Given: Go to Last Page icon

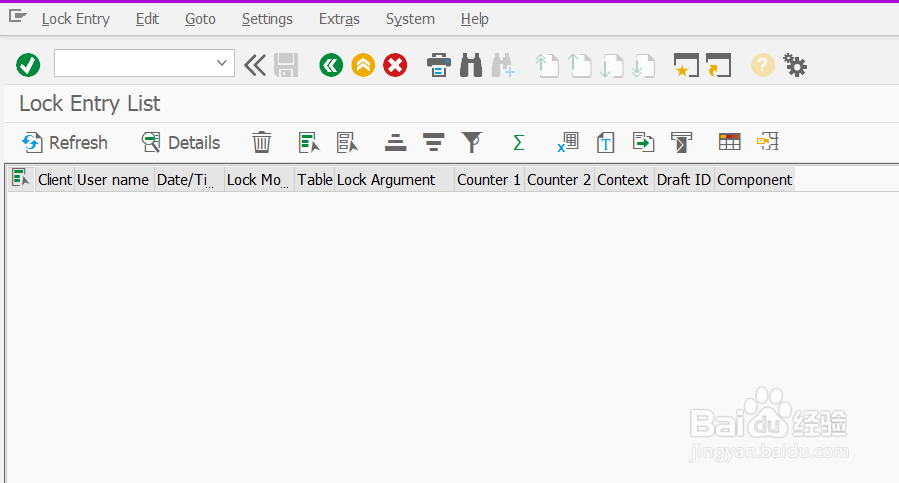Looking at the screenshot, I should pos(643,65).
